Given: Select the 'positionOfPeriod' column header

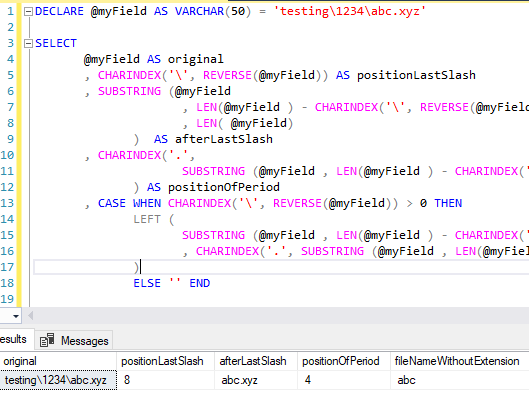Looking at the screenshot, I should [343, 361].
